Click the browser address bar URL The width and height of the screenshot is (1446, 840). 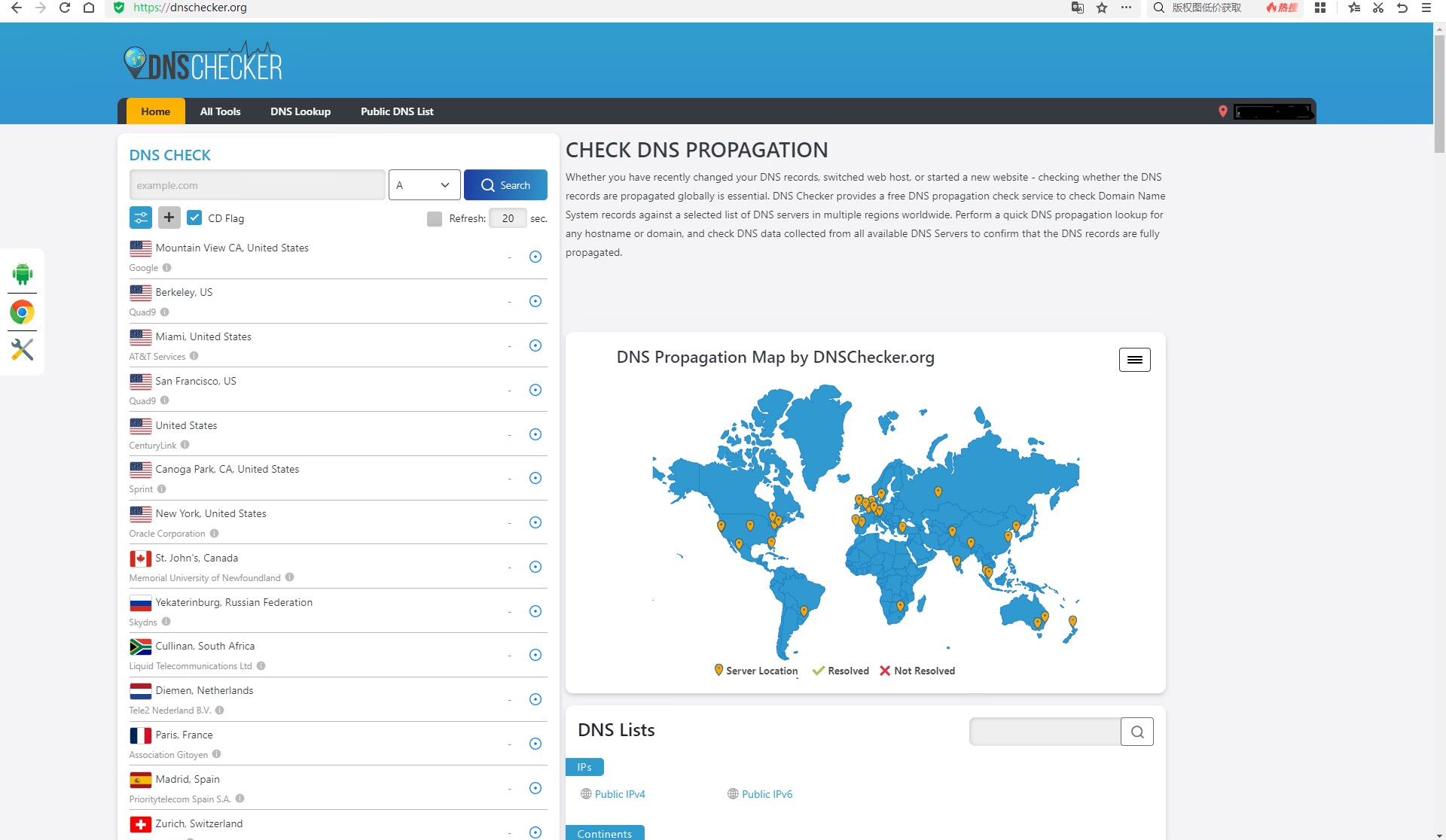point(190,8)
